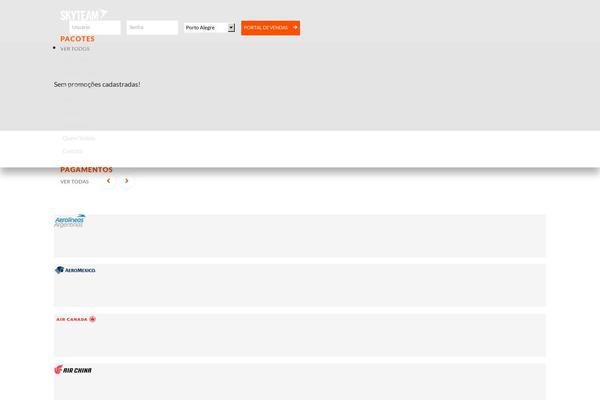Viewport: 600px width, 400px height.
Task: Click the Pagamentos heading
Action: tap(86, 169)
